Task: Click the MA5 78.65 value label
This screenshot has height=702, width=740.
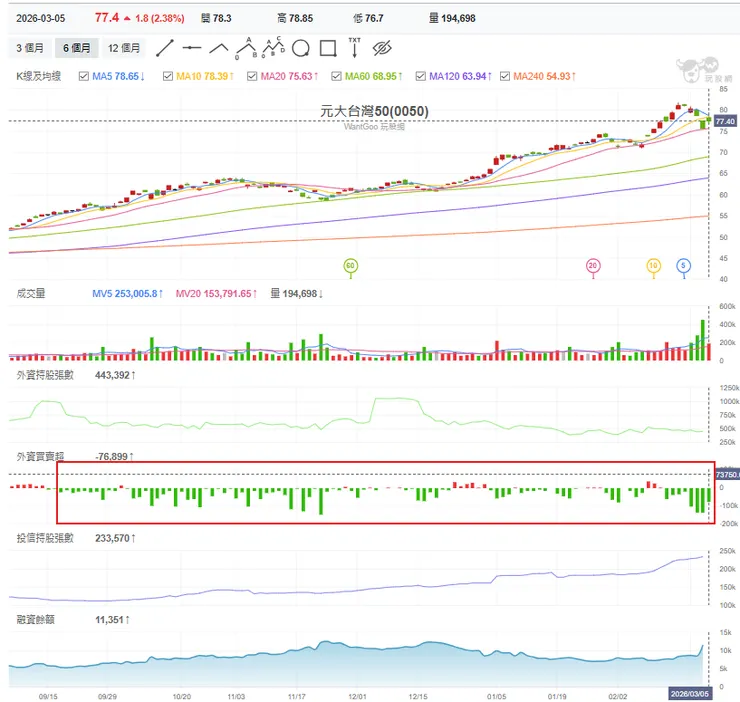Action: click(x=118, y=76)
